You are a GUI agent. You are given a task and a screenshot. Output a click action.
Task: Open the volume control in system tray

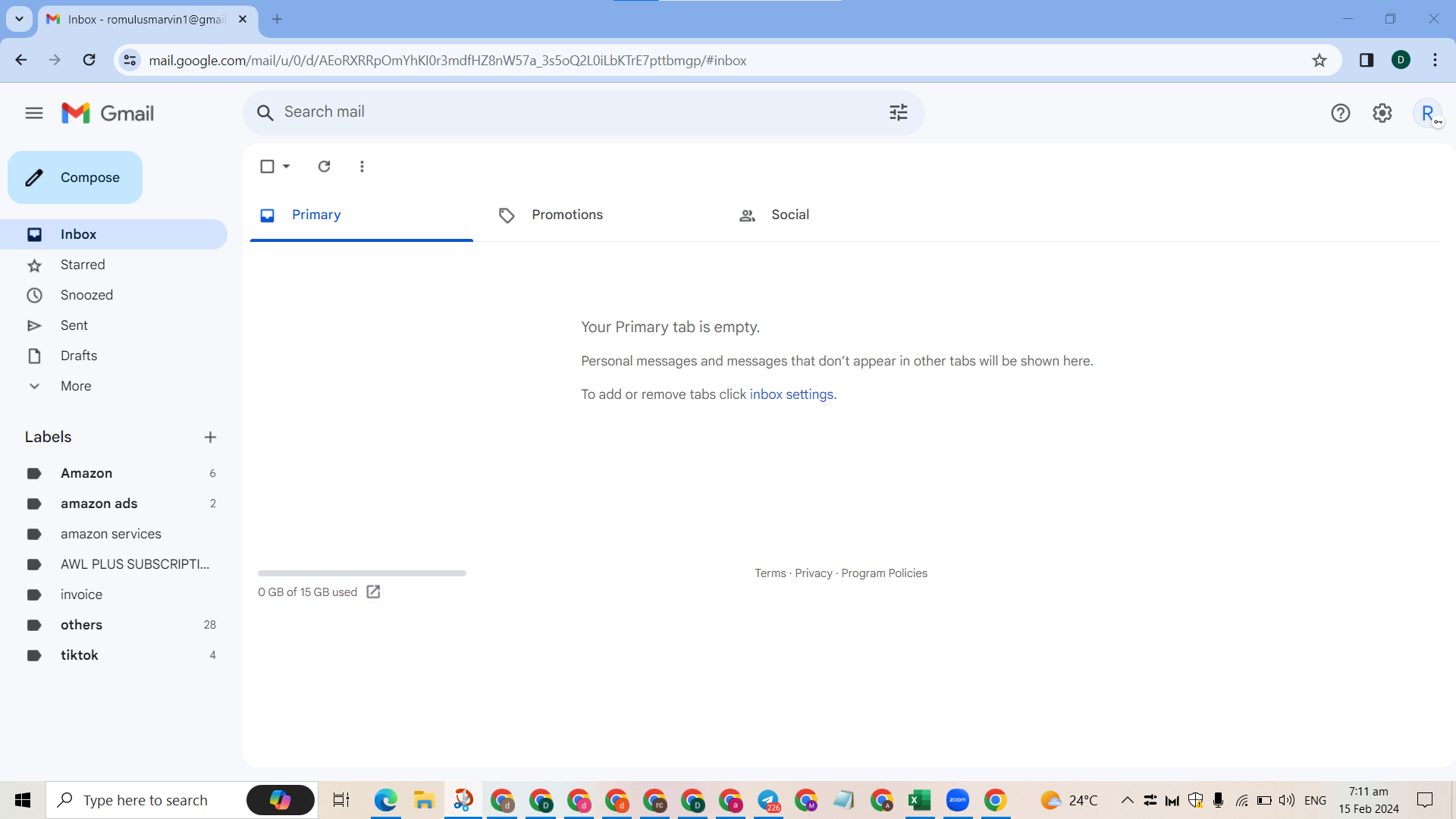click(1287, 800)
